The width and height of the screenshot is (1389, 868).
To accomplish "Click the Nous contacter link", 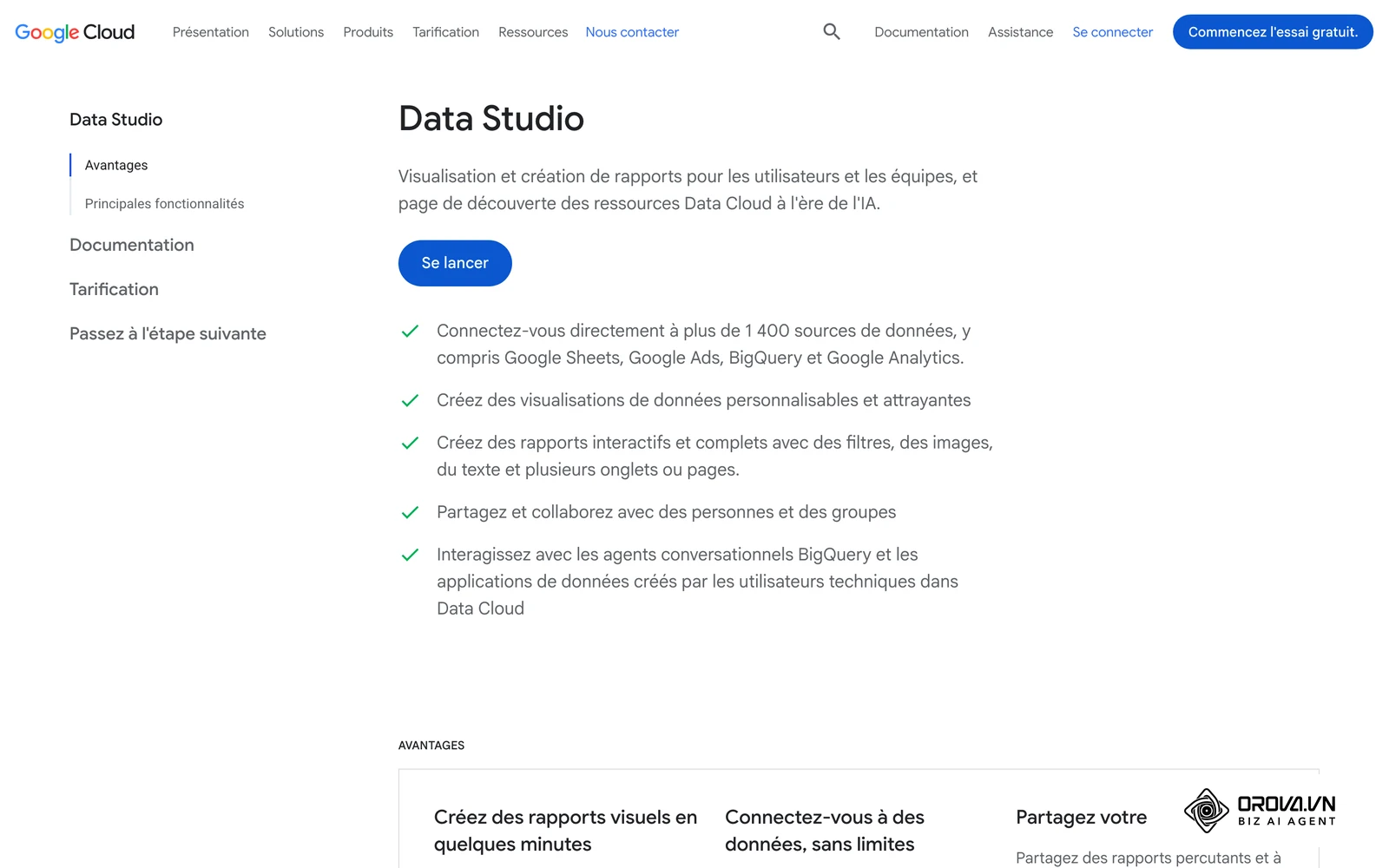I will pyautogui.click(x=632, y=32).
